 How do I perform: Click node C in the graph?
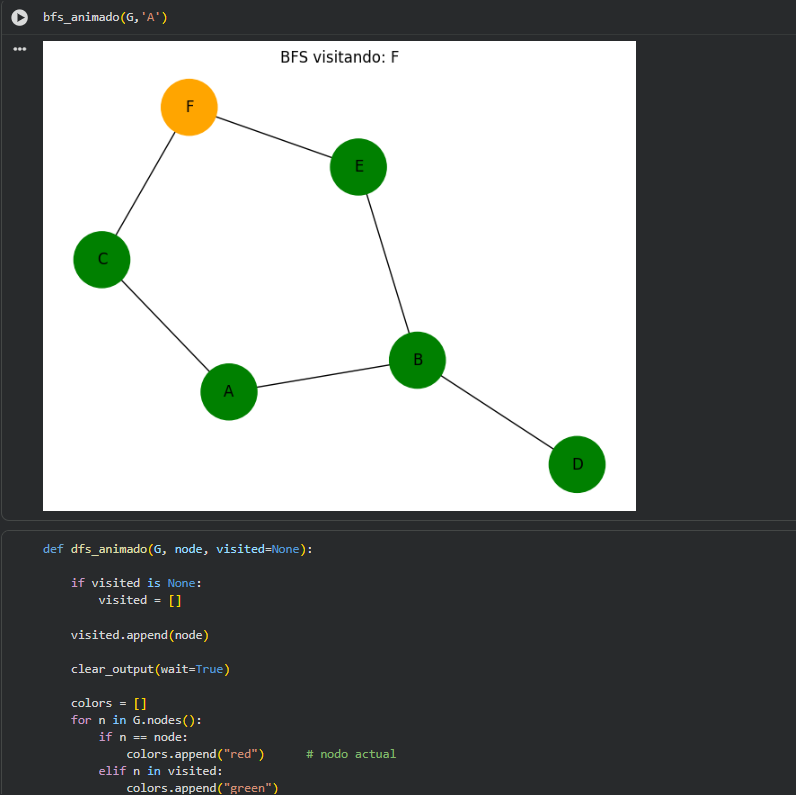pos(102,259)
